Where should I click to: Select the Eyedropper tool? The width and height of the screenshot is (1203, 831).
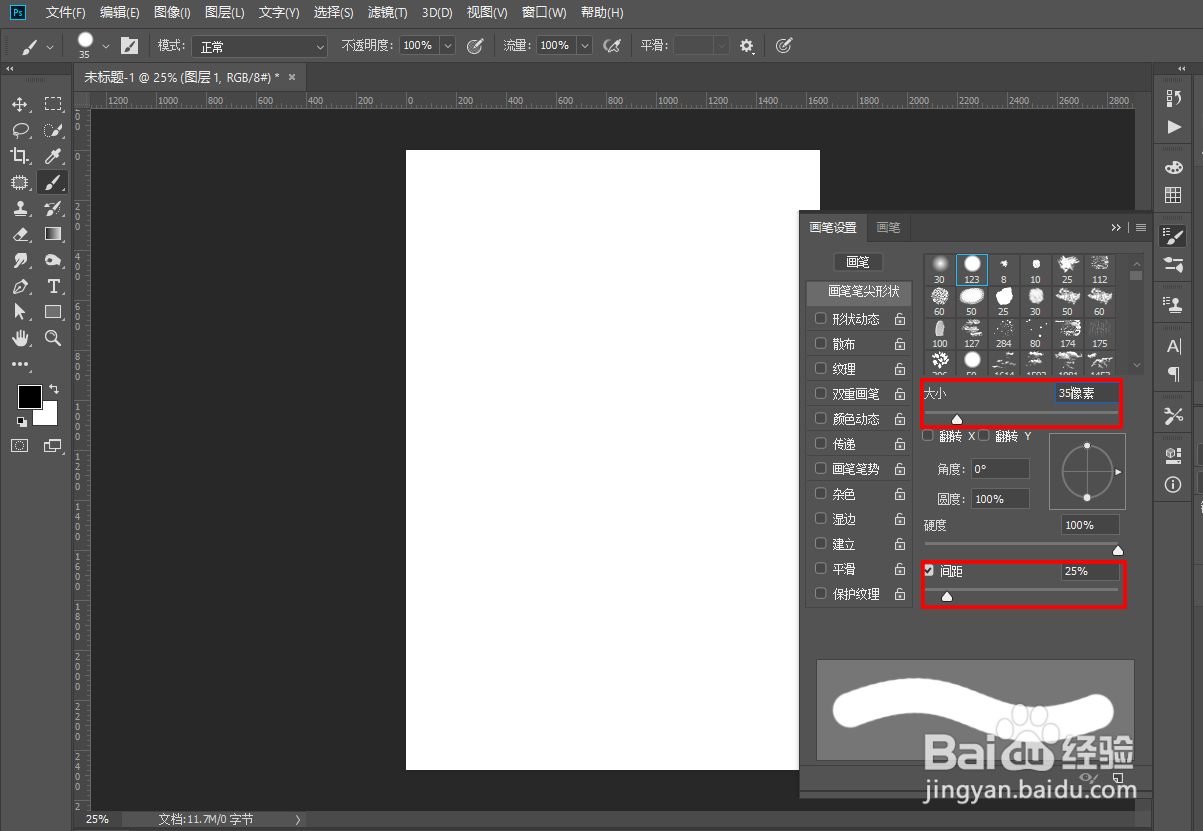(53, 156)
